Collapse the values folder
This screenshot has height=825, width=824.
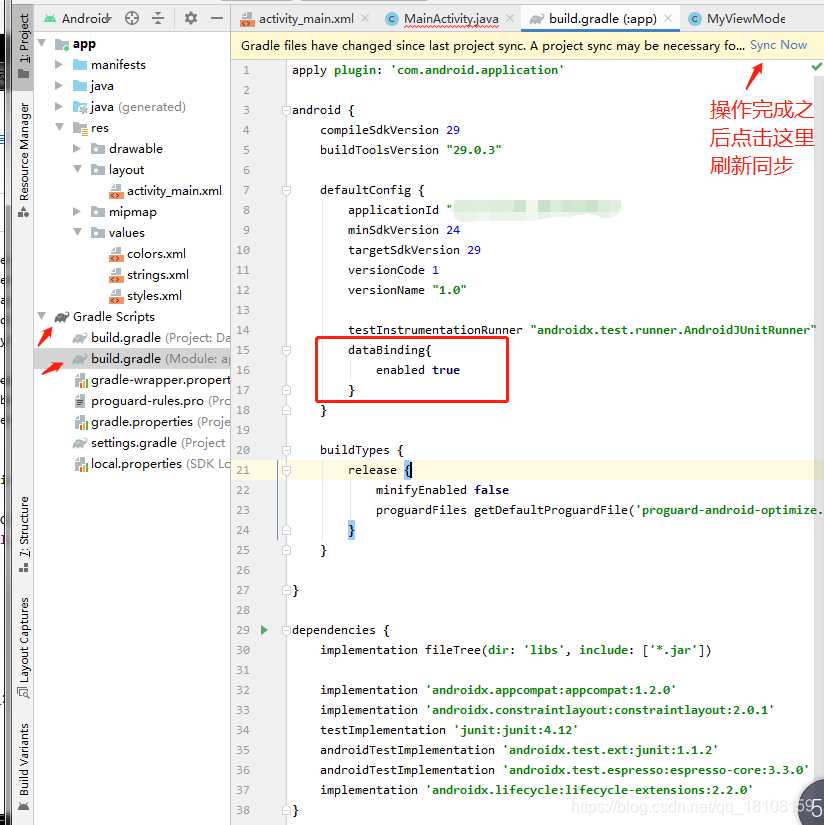click(77, 233)
